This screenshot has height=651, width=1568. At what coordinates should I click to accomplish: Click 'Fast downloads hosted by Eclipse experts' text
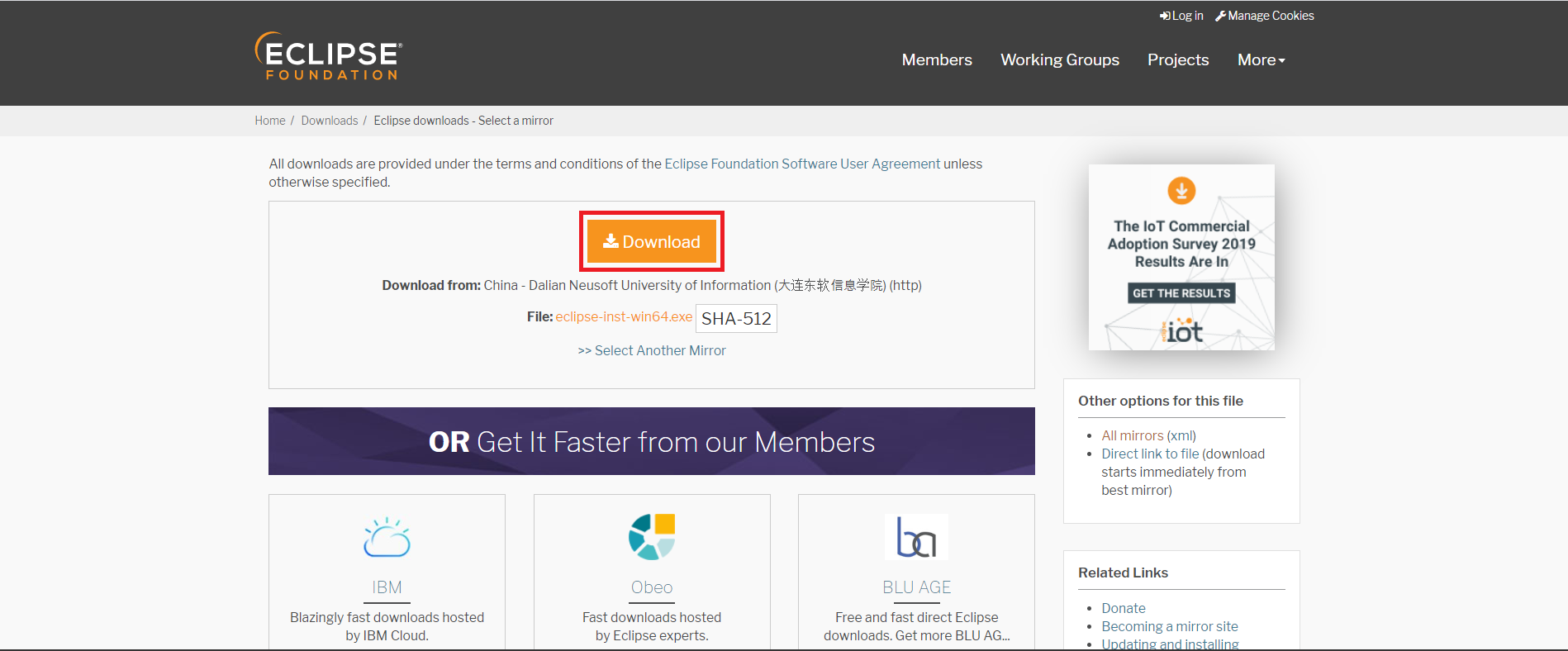click(652, 626)
